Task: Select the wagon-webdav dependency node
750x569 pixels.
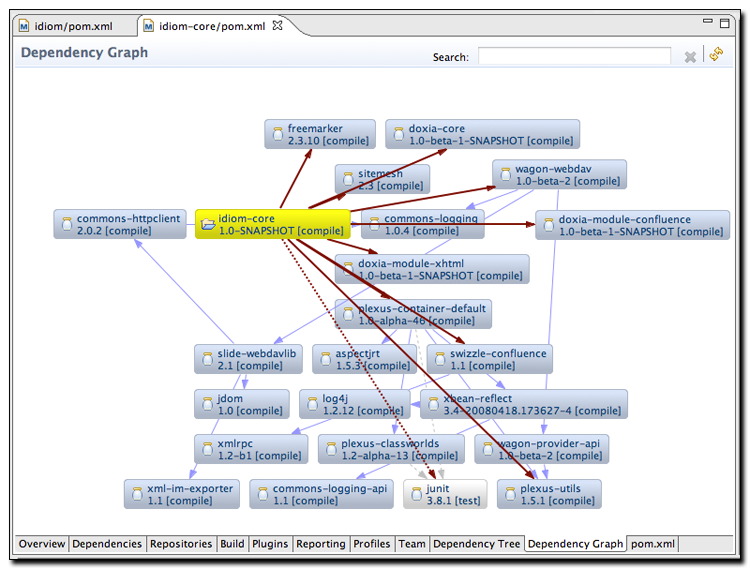Action: pyautogui.click(x=559, y=175)
